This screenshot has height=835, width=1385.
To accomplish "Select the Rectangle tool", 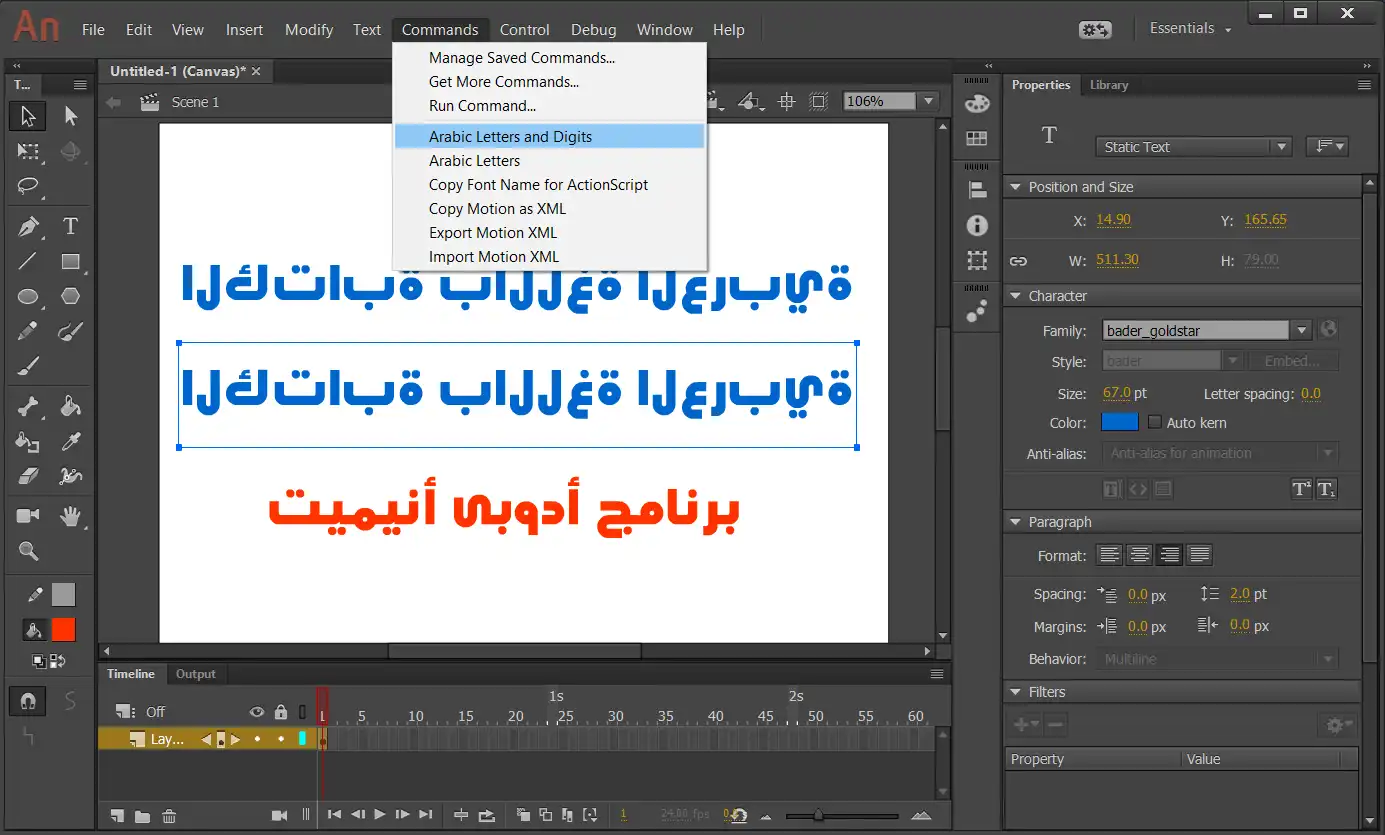I will 70,261.
